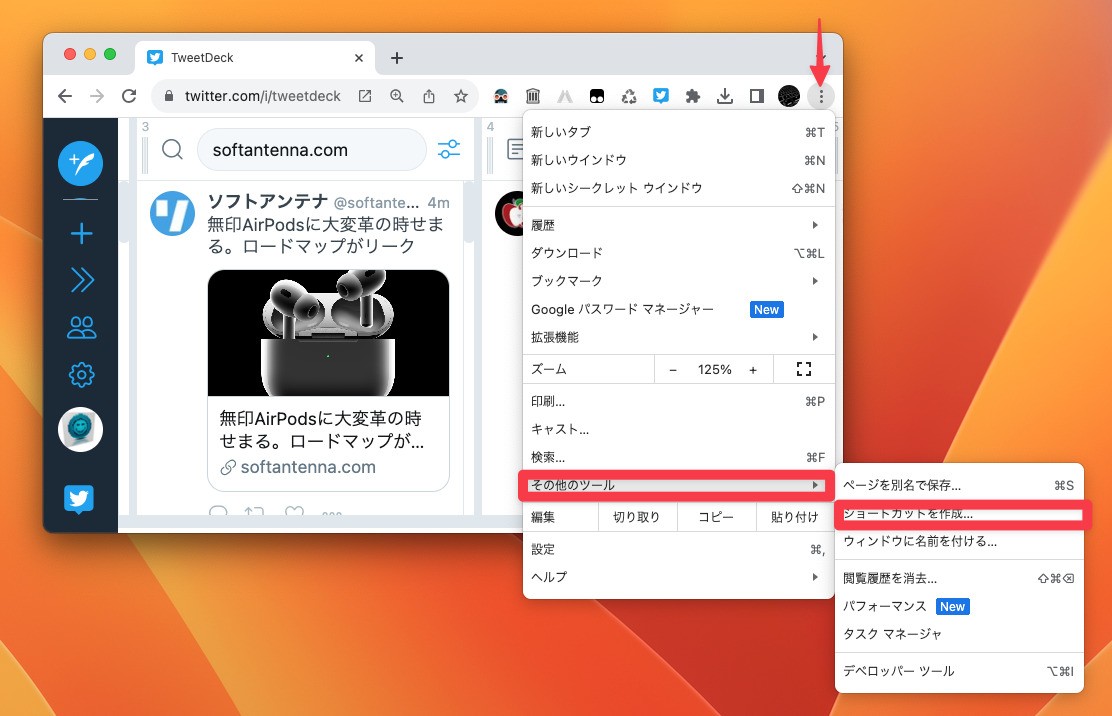Screen dimensions: 1112x716
Task: Click the Twitter bird icon at sidebar bottom
Action: (x=80, y=498)
